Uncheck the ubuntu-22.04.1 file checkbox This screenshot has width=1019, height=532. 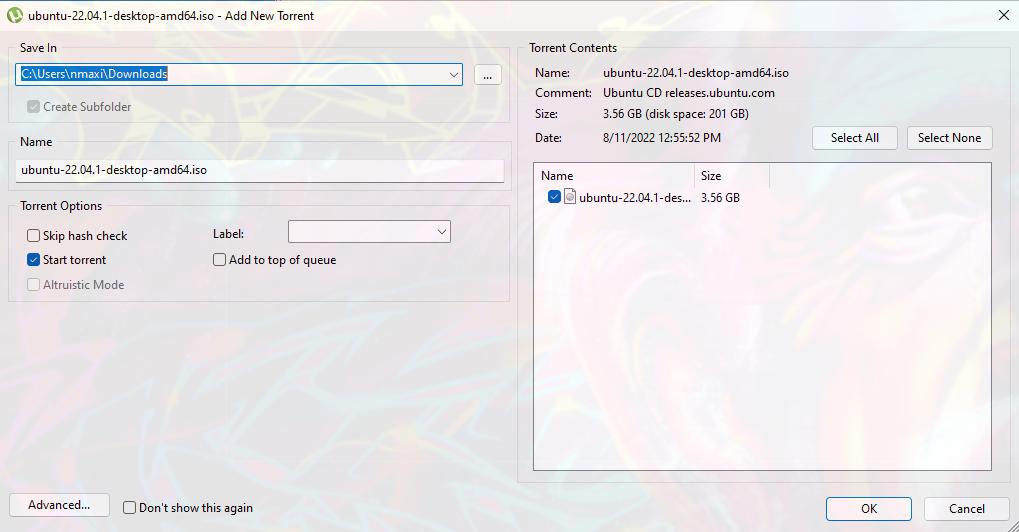click(x=554, y=196)
